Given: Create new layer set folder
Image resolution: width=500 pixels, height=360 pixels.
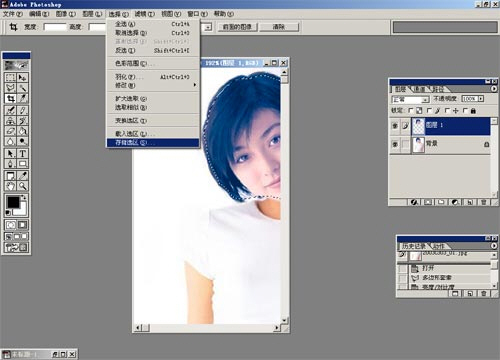Looking at the screenshot, I should pyautogui.click(x=442, y=202).
